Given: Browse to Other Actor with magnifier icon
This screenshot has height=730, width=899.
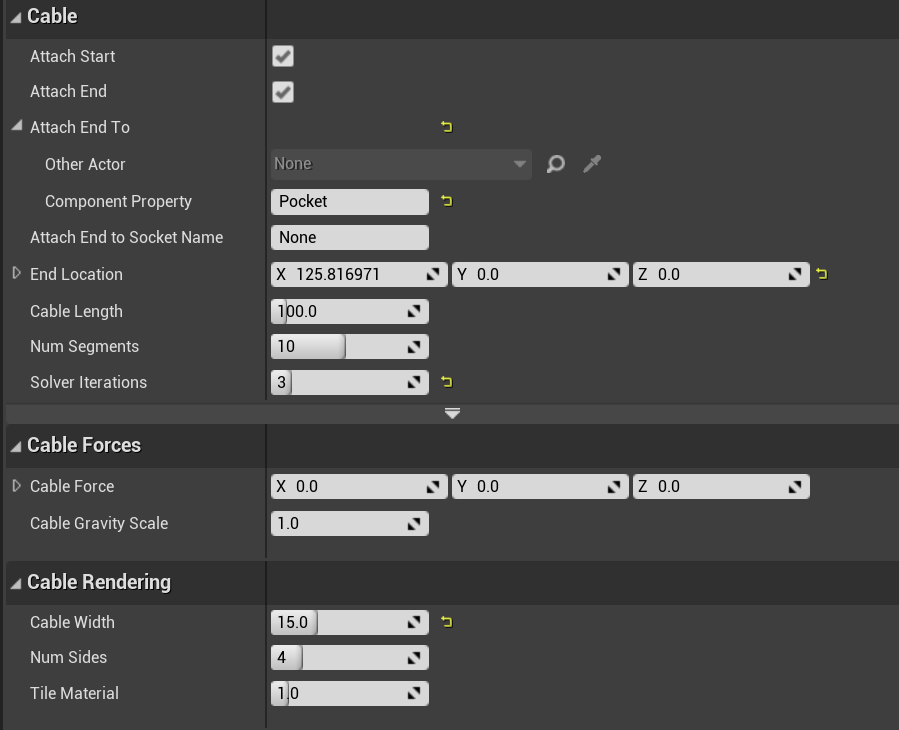Looking at the screenshot, I should point(555,164).
